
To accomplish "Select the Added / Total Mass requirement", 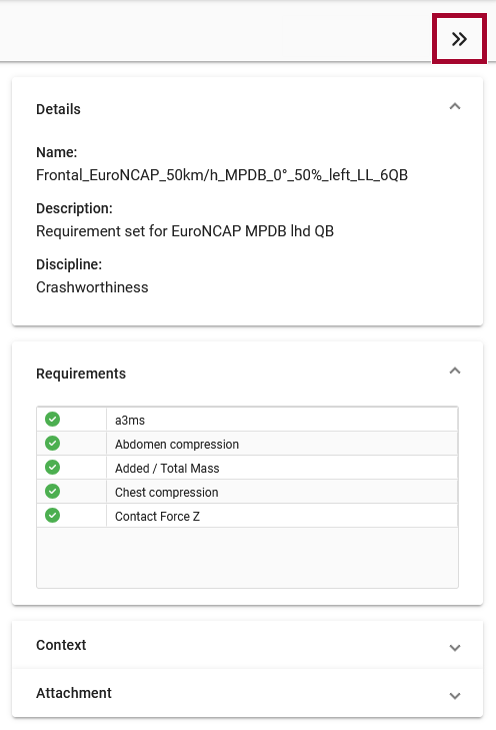I will coord(247,468).
